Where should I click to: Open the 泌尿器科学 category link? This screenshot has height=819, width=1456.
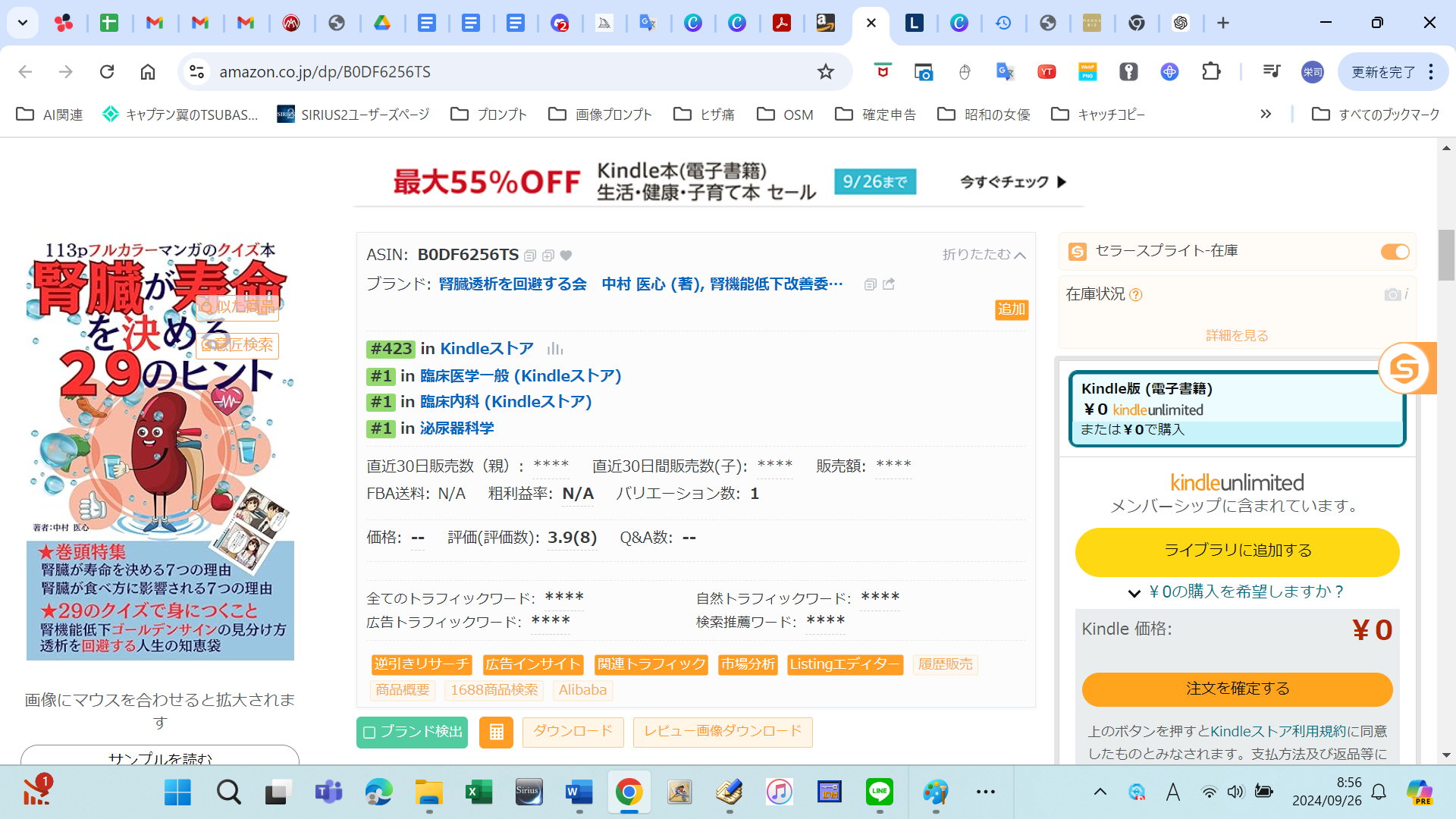point(457,428)
